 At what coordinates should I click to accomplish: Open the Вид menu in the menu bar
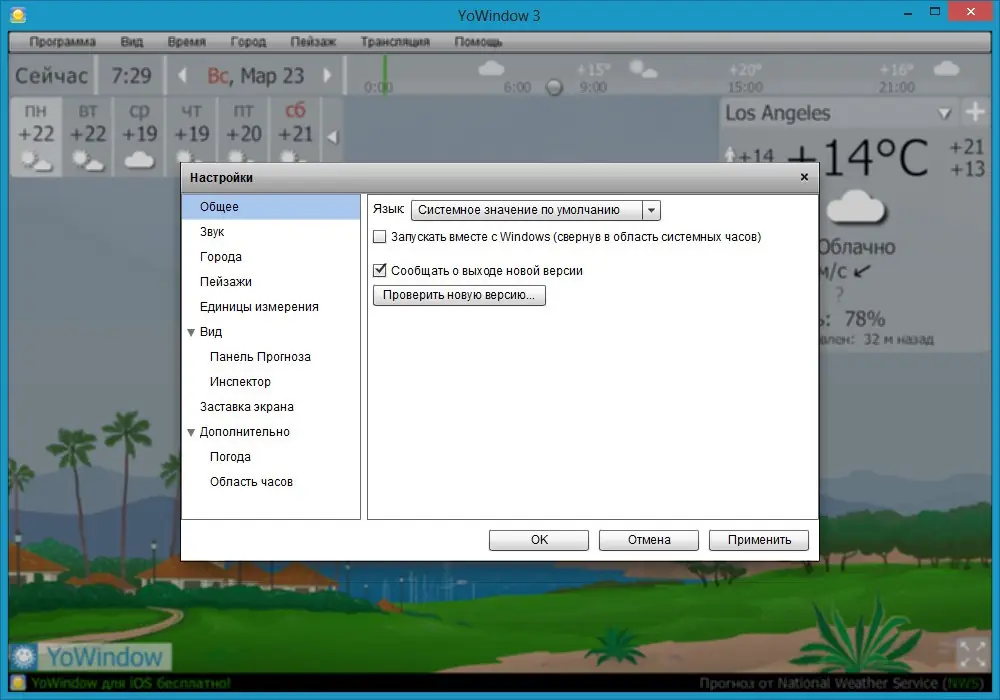click(x=131, y=41)
